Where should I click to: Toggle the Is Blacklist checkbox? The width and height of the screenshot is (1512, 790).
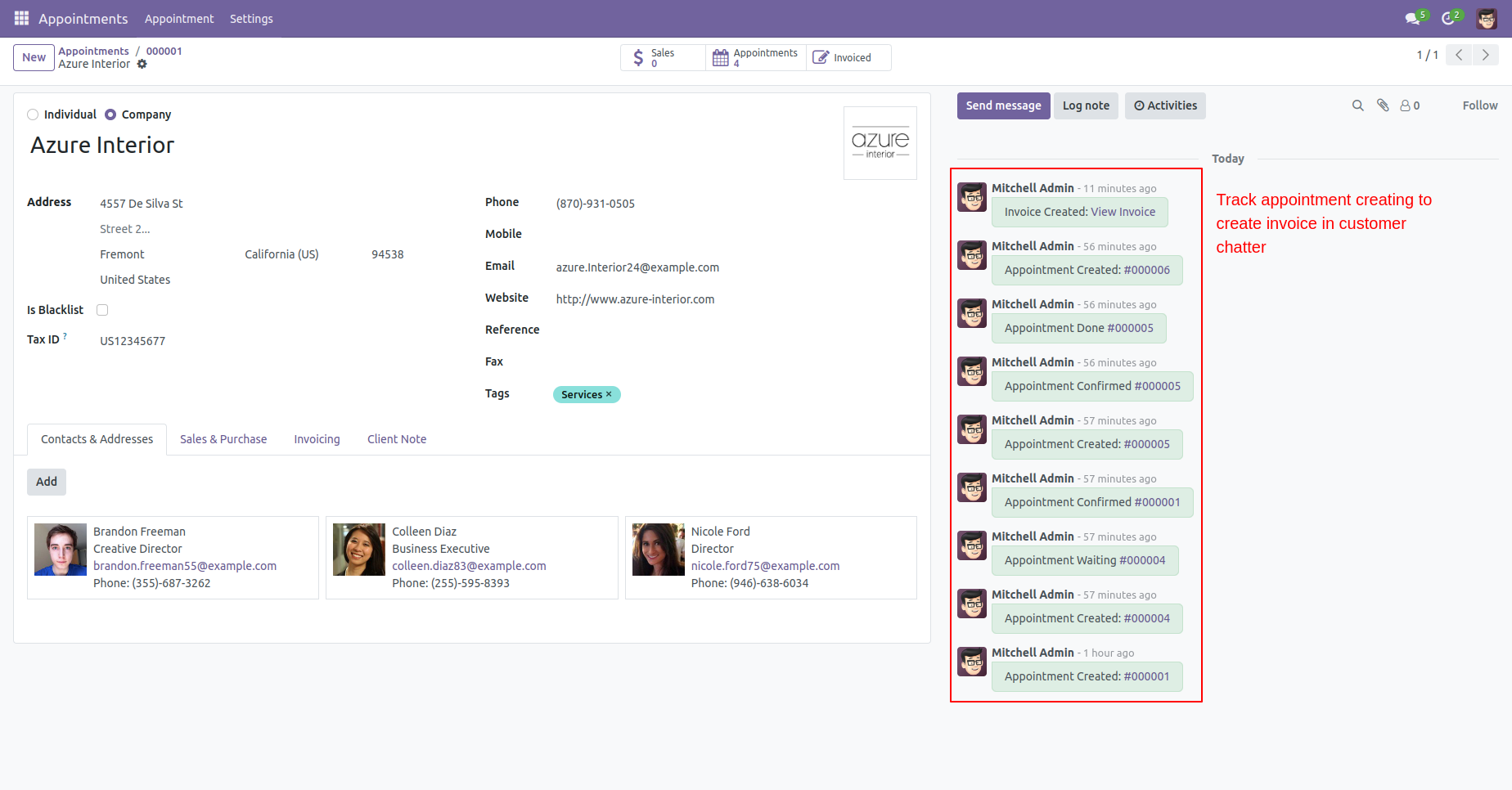pyautogui.click(x=102, y=310)
